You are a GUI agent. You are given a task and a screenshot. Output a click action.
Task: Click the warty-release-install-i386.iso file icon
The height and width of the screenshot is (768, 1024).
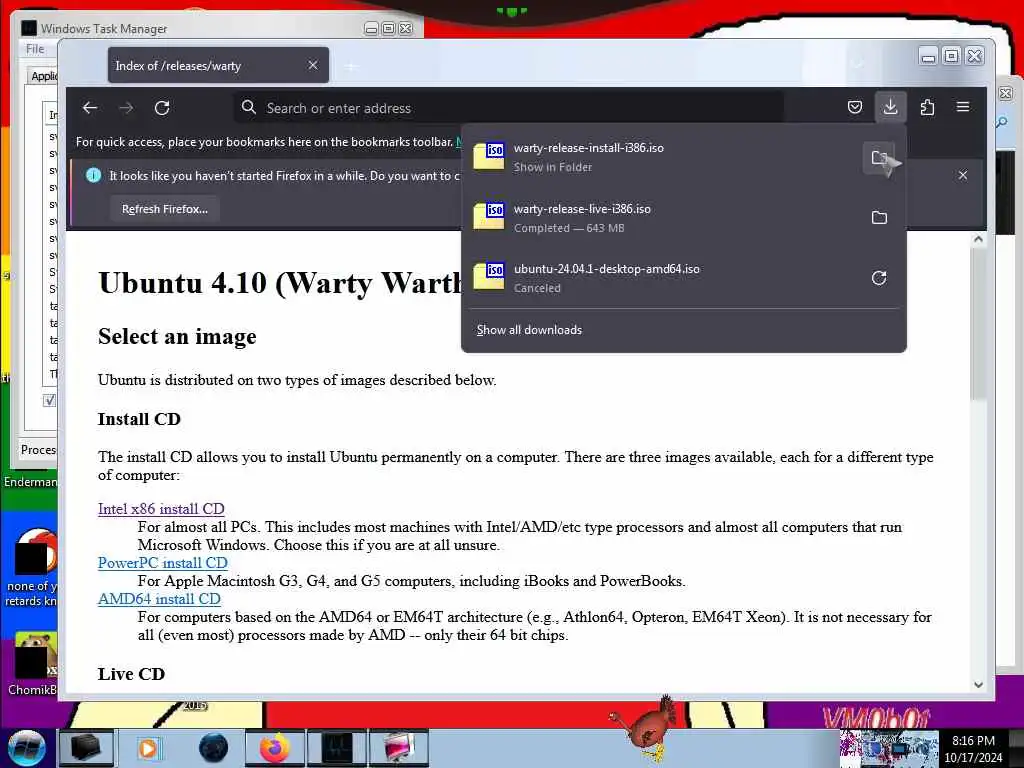tap(488, 156)
